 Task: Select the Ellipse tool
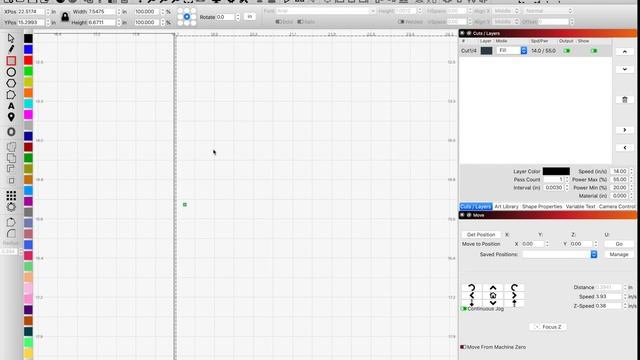click(x=11, y=72)
